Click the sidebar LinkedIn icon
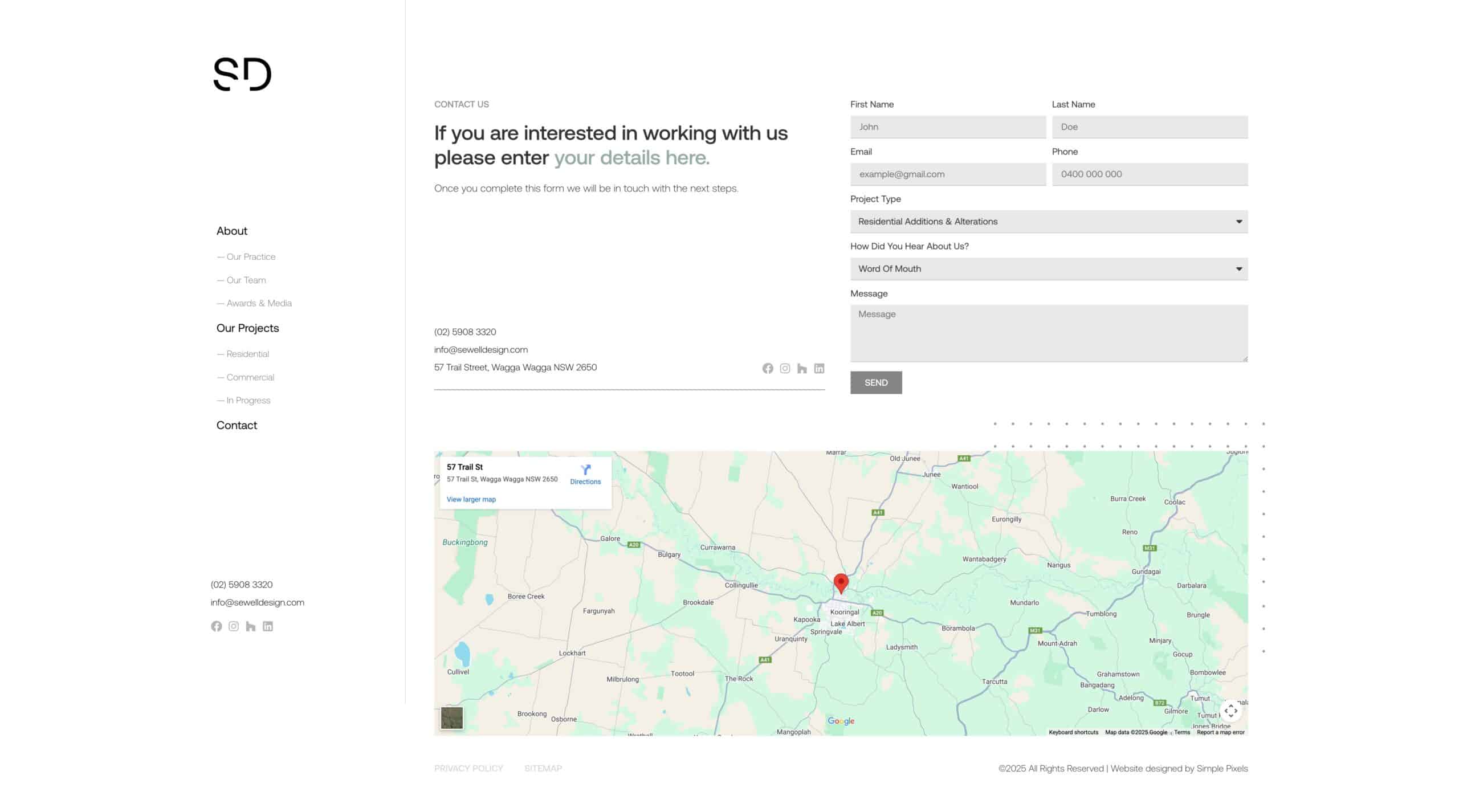 (x=268, y=626)
